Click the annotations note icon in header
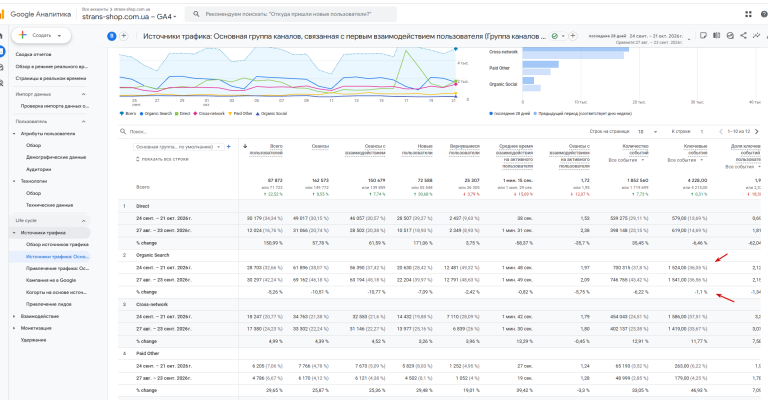This screenshot has width=768, height=400. (x=703, y=36)
